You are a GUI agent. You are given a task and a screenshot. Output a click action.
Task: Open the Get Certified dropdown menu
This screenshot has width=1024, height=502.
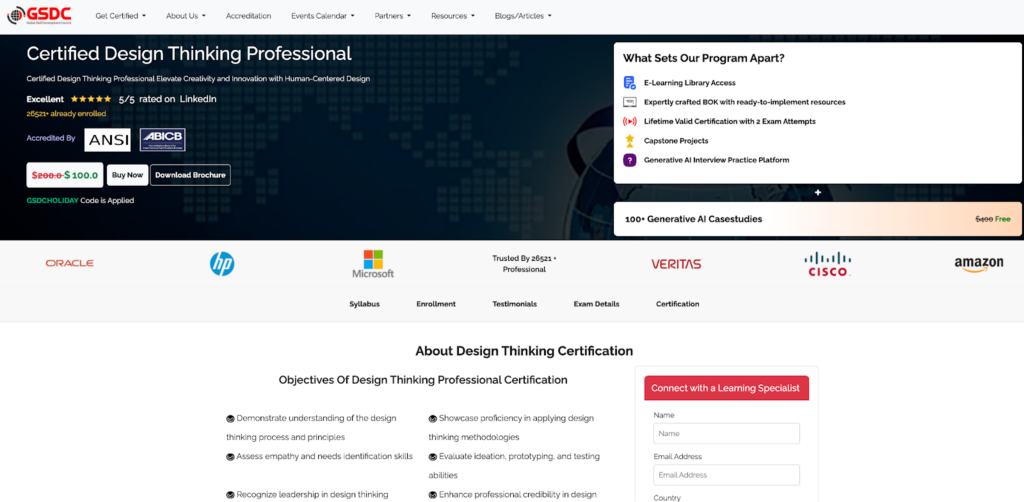tap(121, 16)
